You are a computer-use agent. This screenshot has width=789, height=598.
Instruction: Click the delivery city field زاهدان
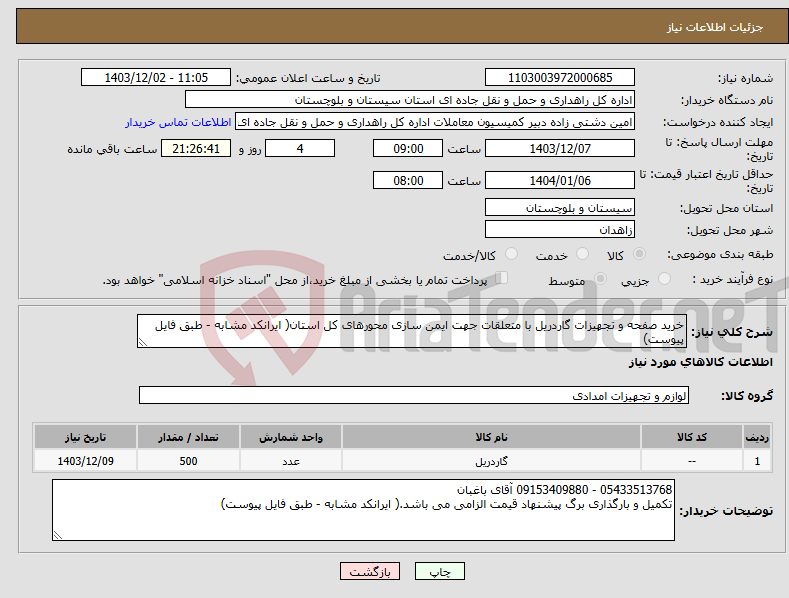point(560,230)
